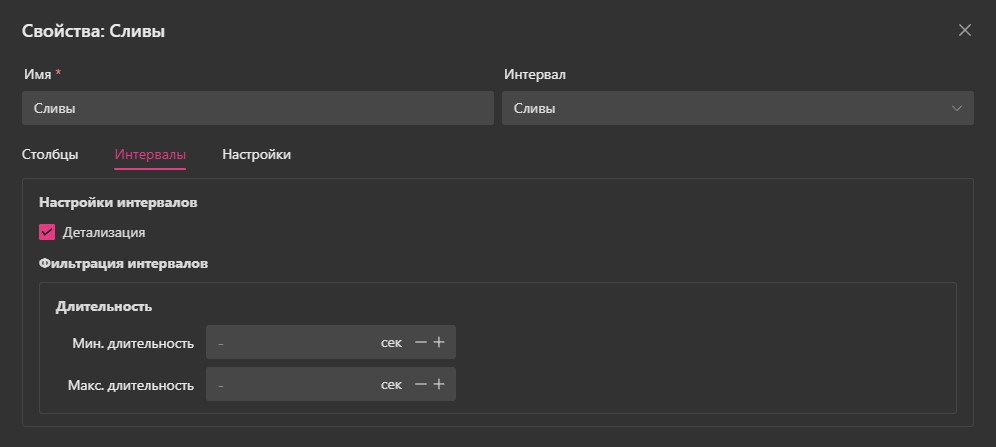Click the Детализация label text
Viewport: 996px width, 447px height.
[104, 232]
